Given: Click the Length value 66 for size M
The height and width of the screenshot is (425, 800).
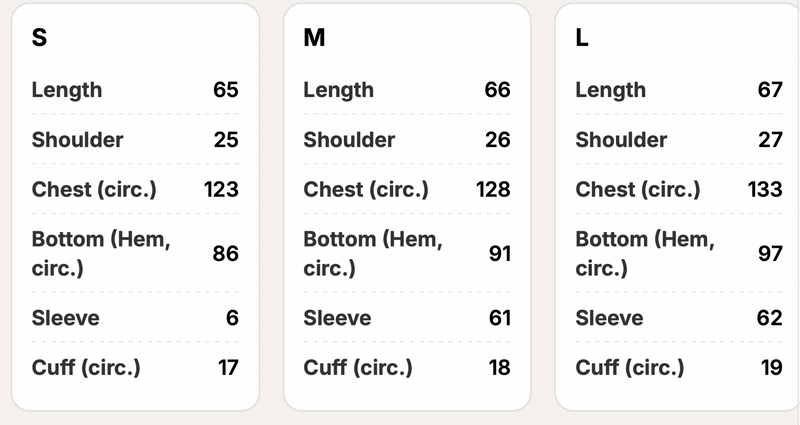Looking at the screenshot, I should pos(497,90).
